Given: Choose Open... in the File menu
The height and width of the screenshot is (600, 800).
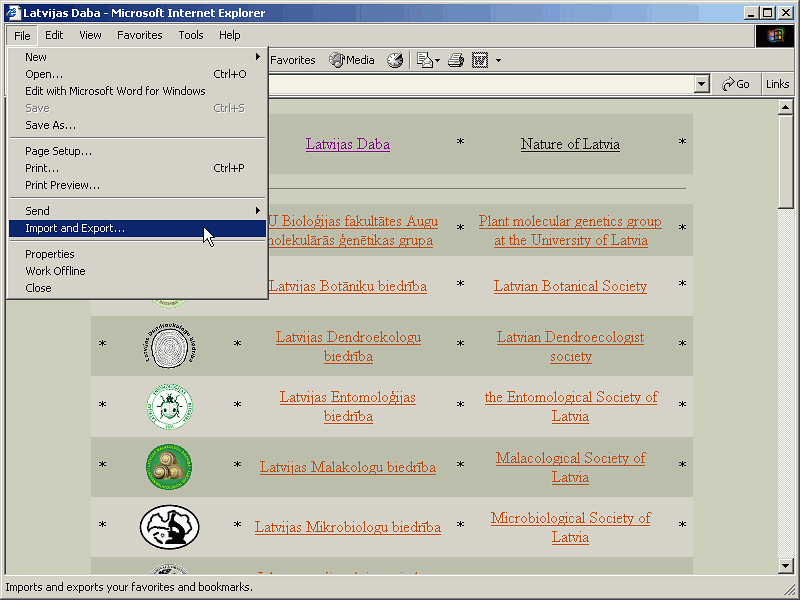Looking at the screenshot, I should tap(137, 74).
